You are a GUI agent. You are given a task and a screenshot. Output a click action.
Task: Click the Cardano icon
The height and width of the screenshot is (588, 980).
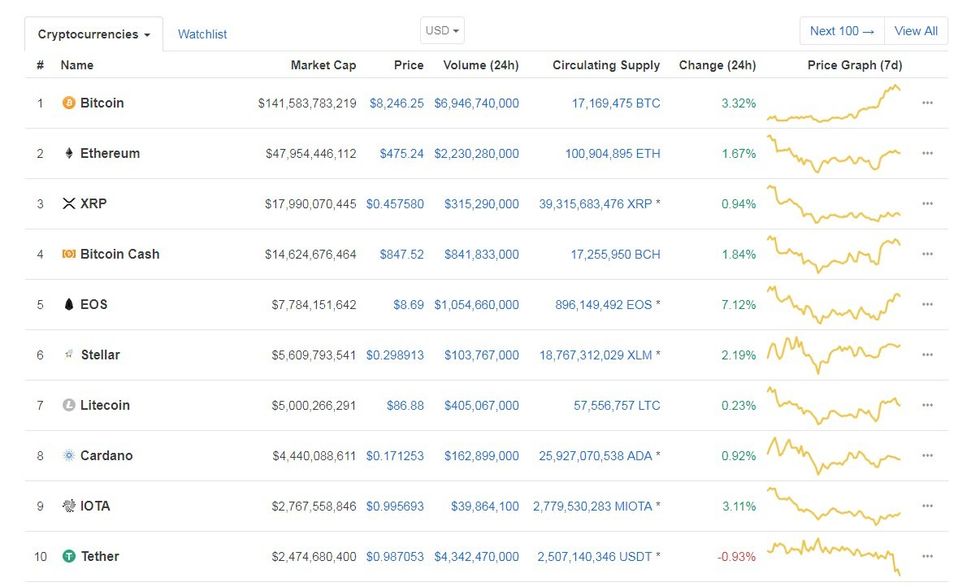67,455
